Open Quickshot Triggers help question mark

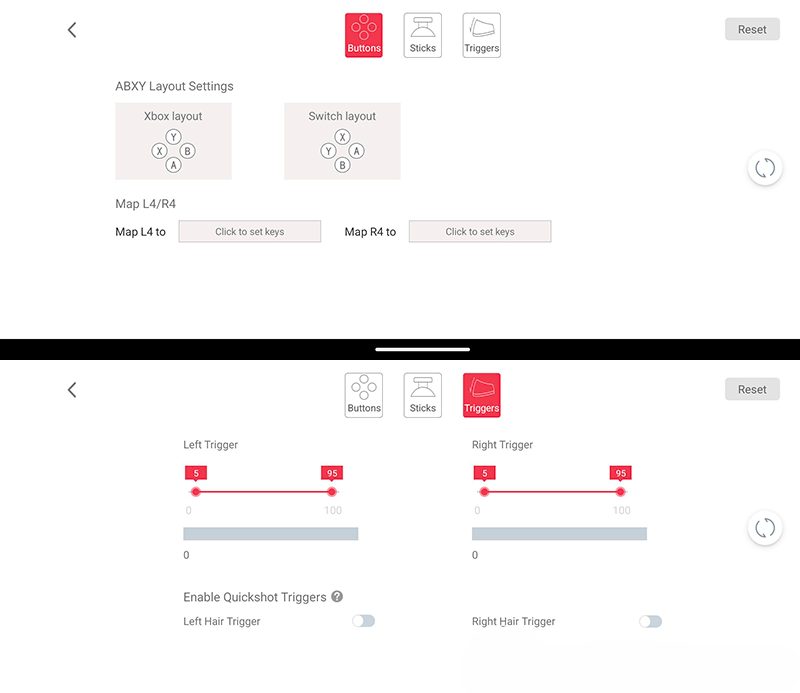coord(337,596)
